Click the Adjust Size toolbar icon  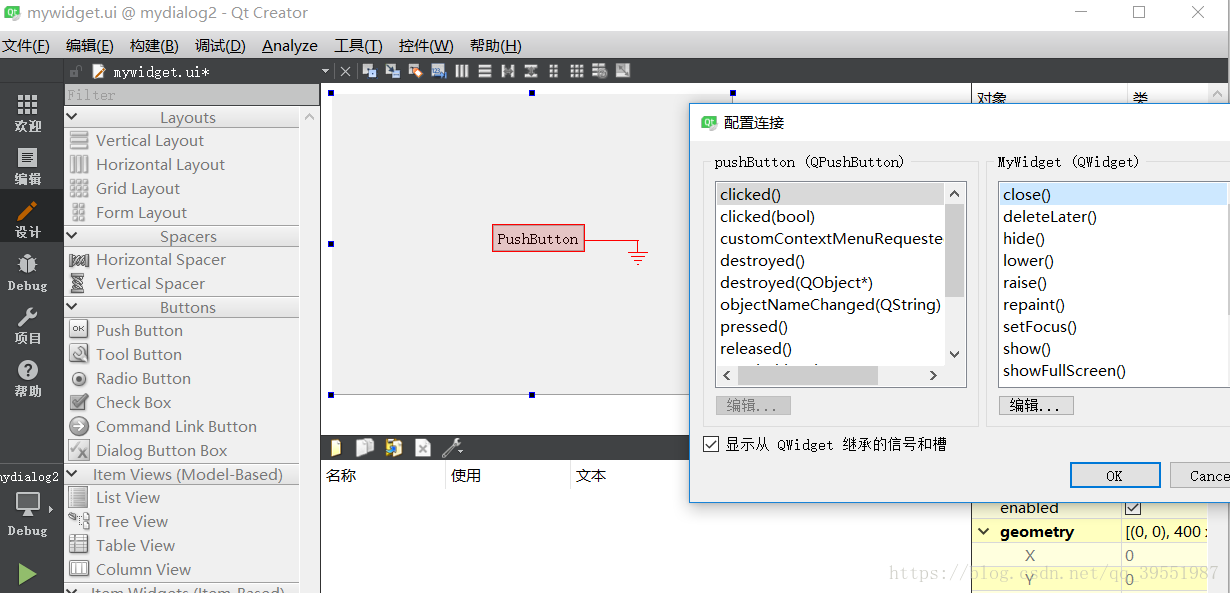click(x=623, y=71)
